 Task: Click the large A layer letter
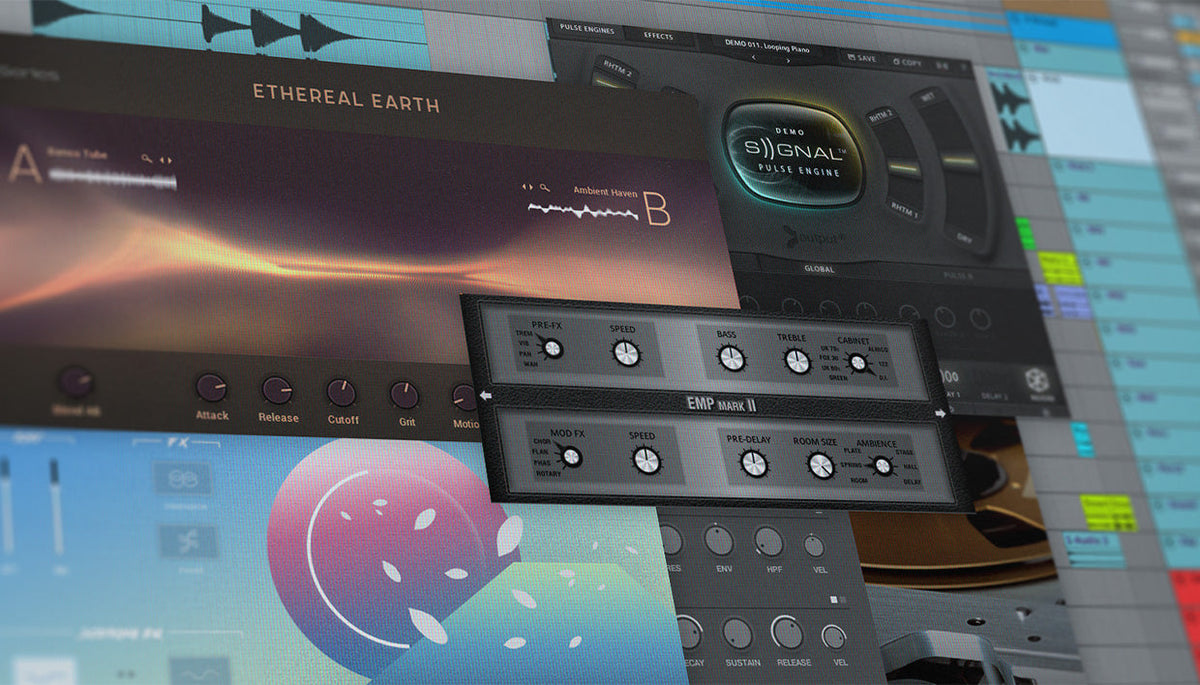coord(25,164)
